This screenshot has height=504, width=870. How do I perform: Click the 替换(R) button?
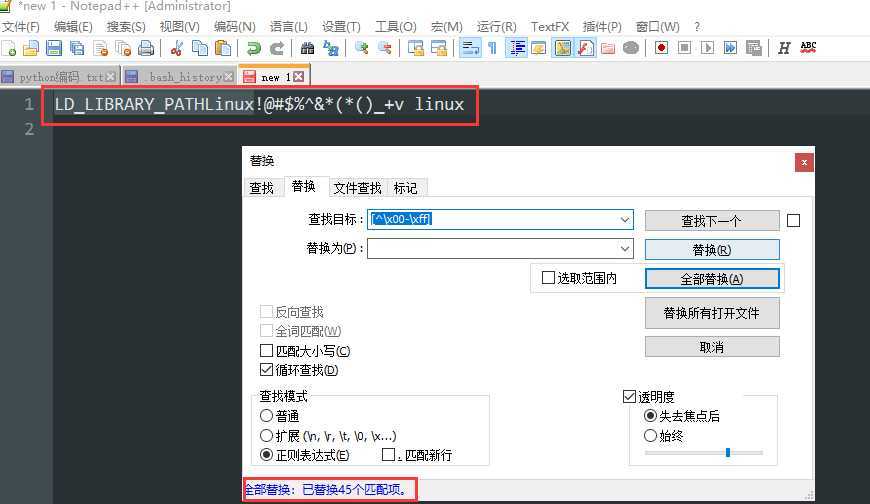(x=712, y=249)
